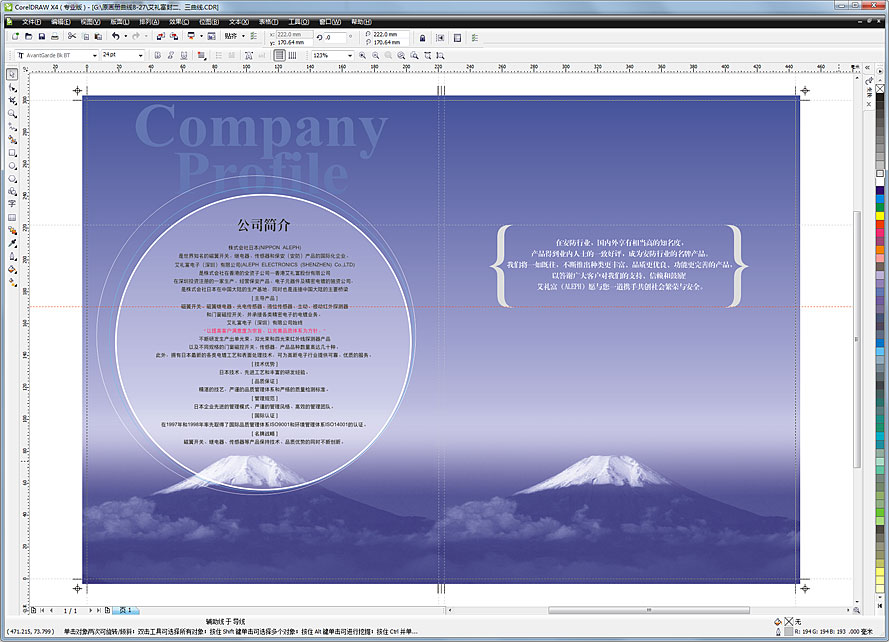Toggle the lock ratio padlock button
The width and height of the screenshot is (889, 642).
[422, 37]
